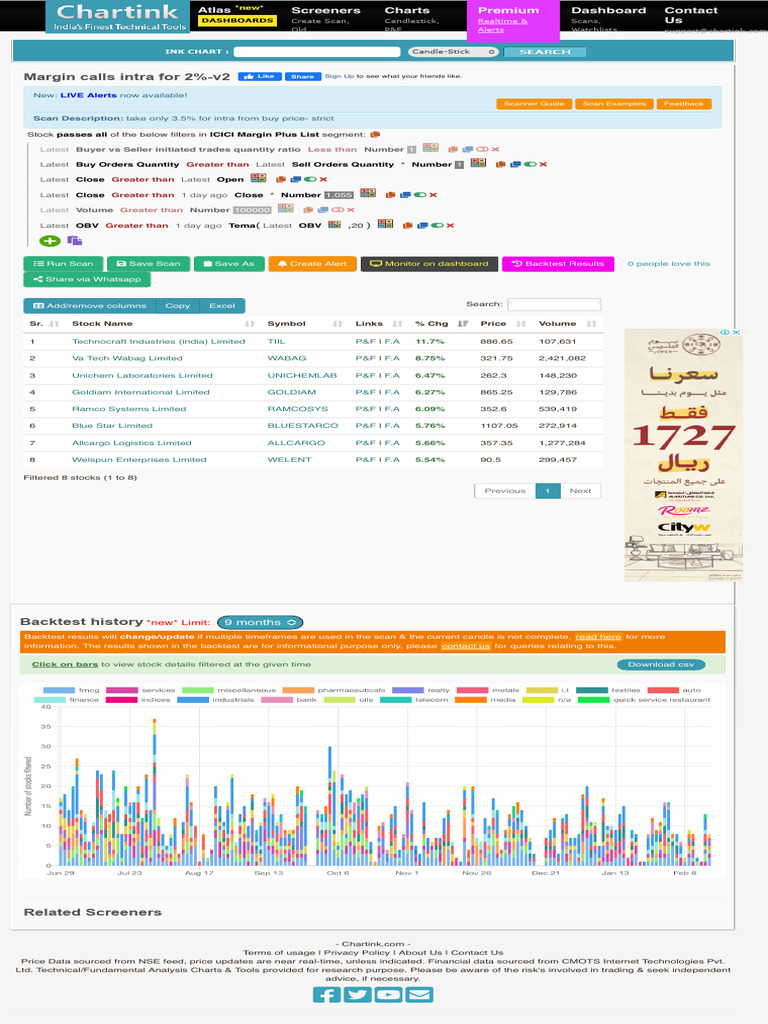
Task: Toggle the fmcg legend color swatch
Action: click(59, 690)
